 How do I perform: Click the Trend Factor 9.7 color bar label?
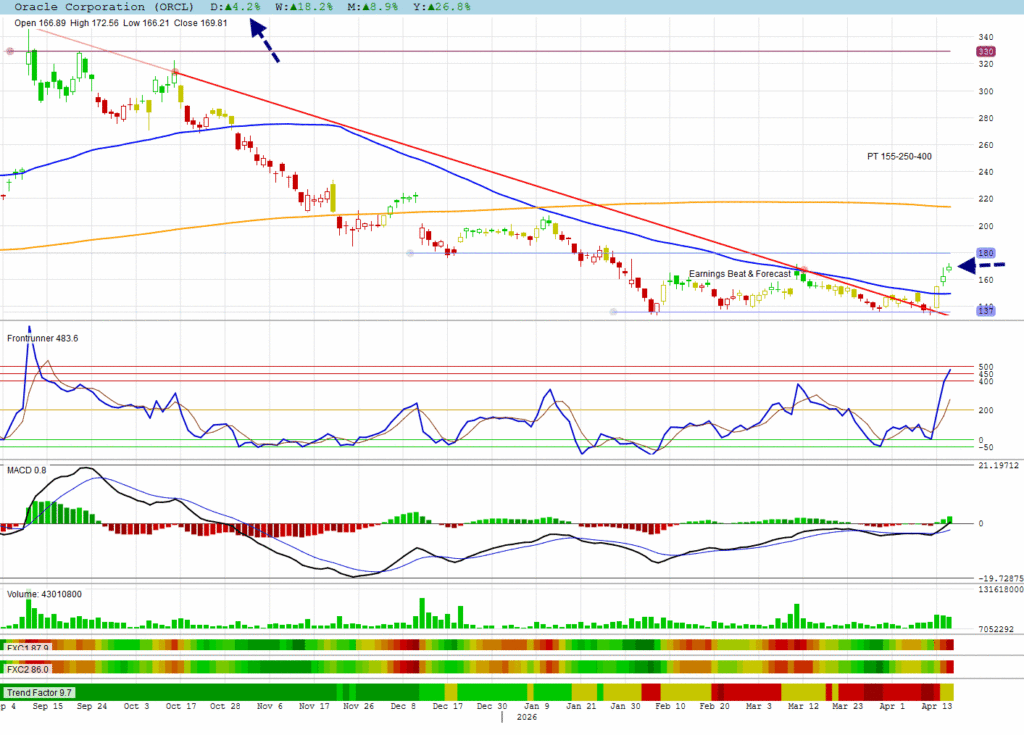coord(38,692)
